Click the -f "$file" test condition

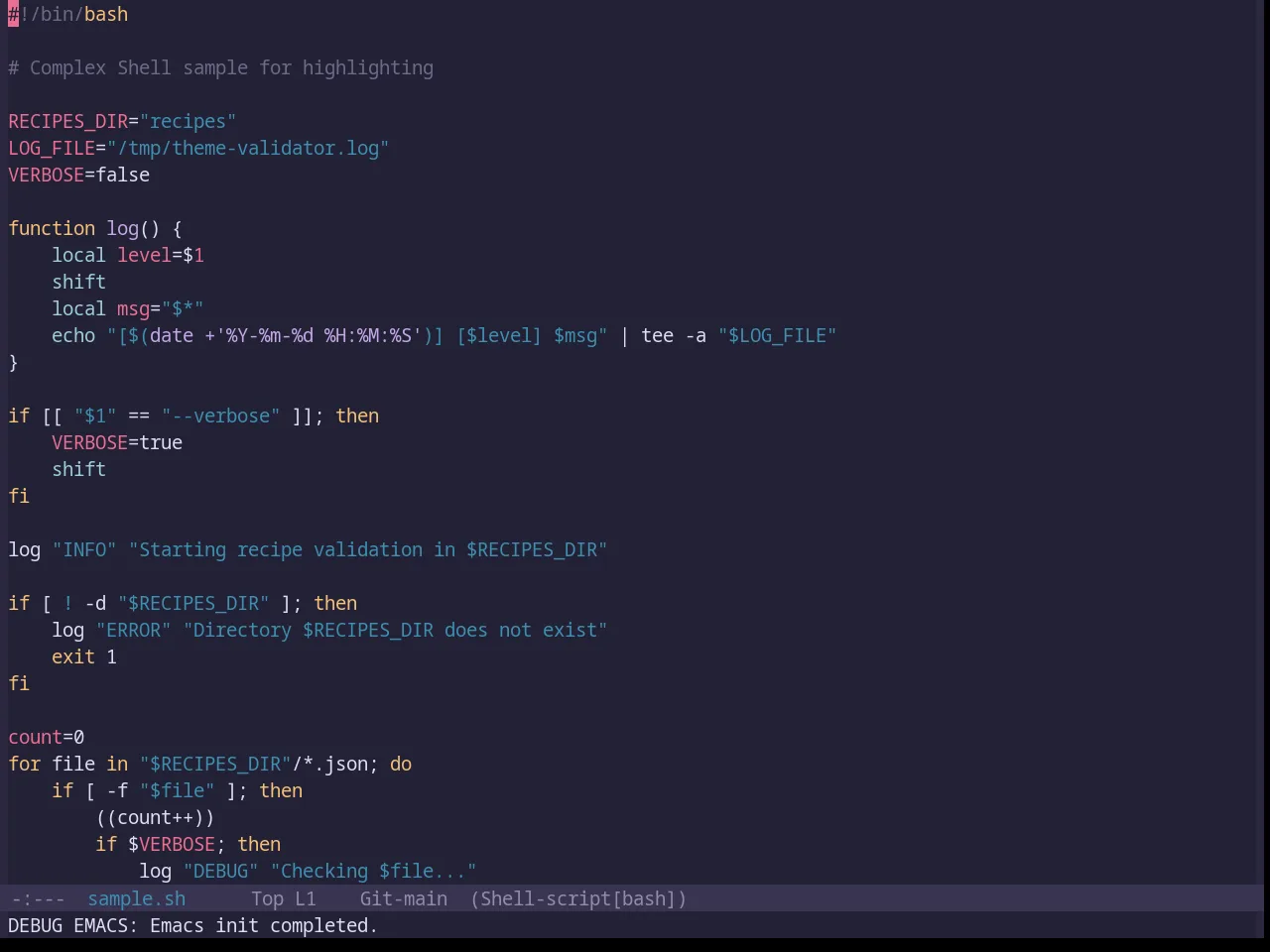point(161,790)
